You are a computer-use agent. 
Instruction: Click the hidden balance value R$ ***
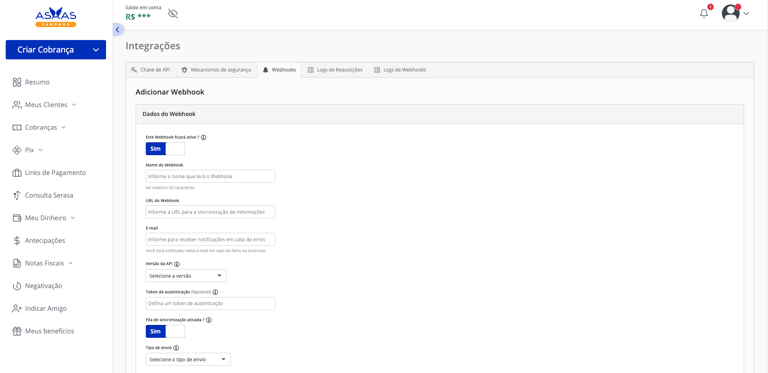click(x=138, y=16)
